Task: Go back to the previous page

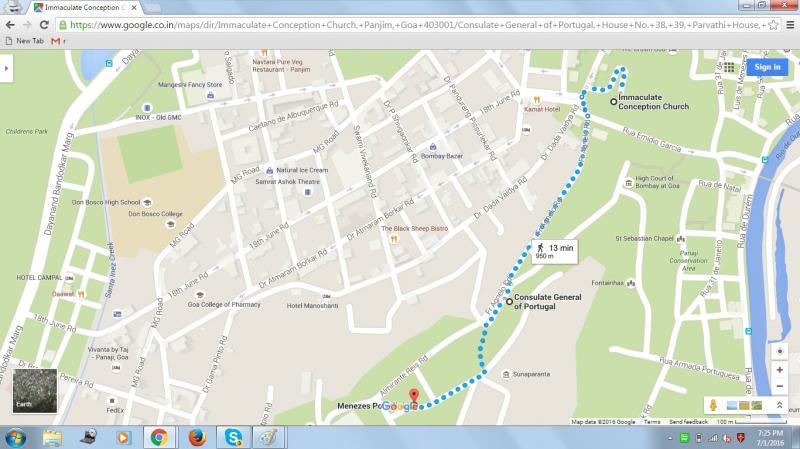Action: (9, 24)
